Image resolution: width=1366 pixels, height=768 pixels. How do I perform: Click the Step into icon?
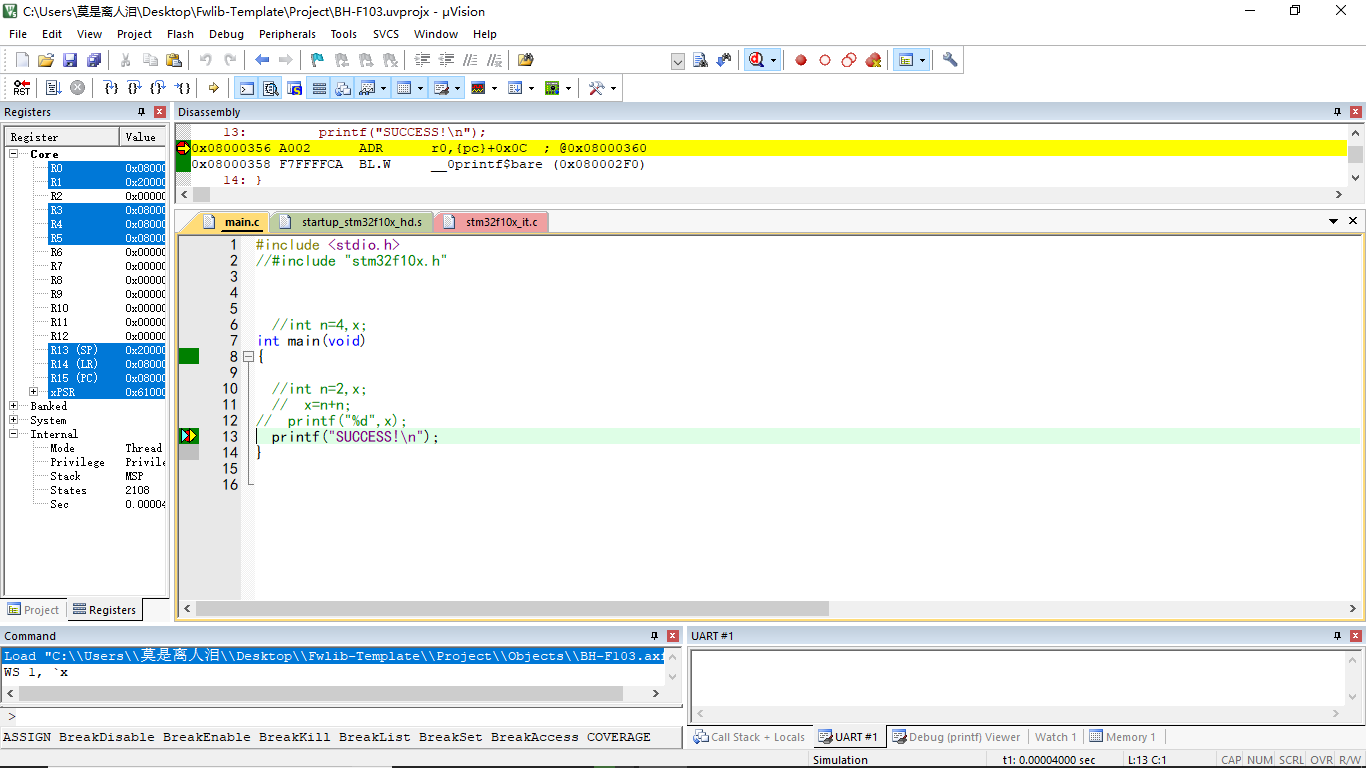(x=112, y=88)
